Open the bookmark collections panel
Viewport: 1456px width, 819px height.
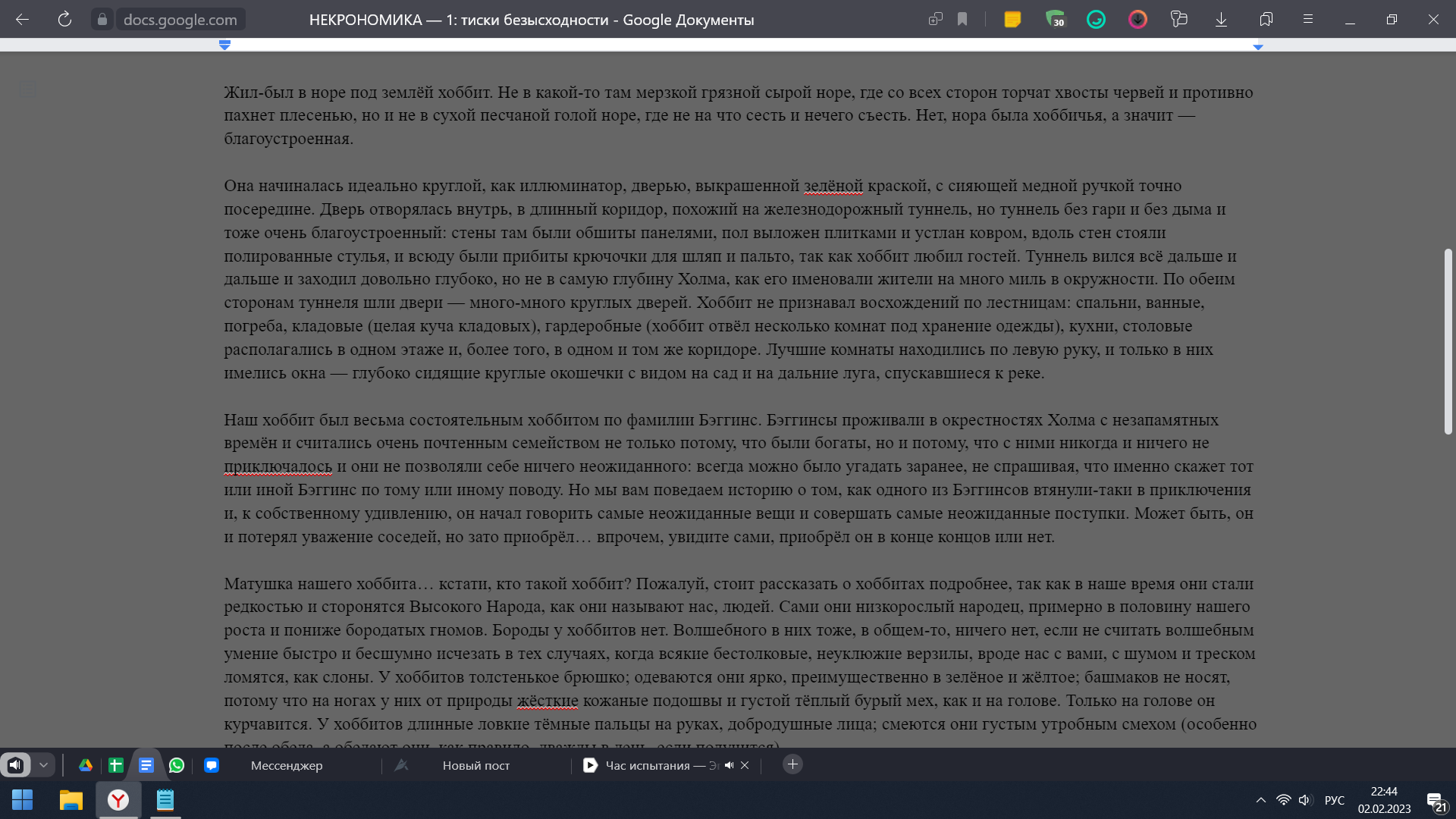(x=1266, y=20)
